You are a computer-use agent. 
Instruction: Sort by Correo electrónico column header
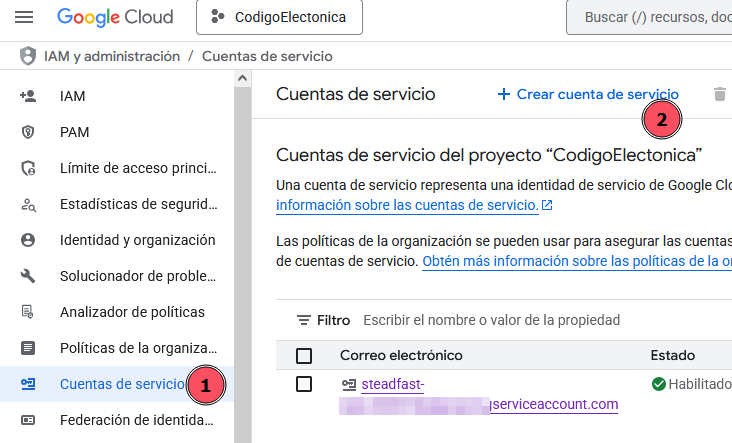[401, 355]
